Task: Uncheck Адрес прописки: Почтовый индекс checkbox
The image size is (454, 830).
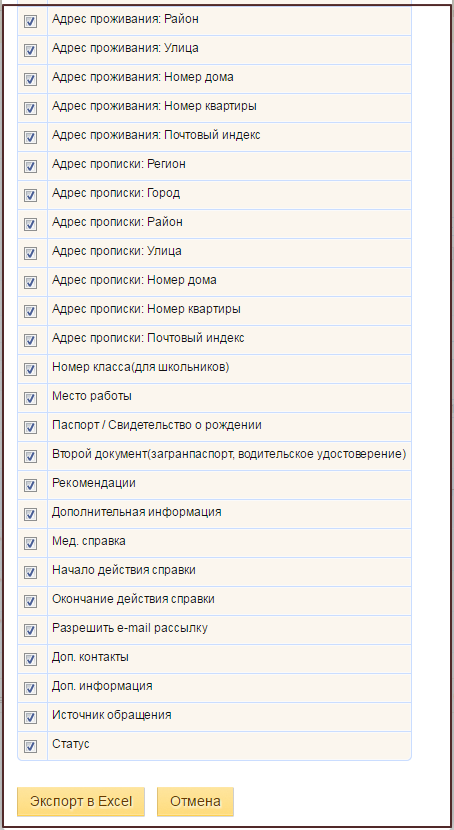Action: click(31, 340)
